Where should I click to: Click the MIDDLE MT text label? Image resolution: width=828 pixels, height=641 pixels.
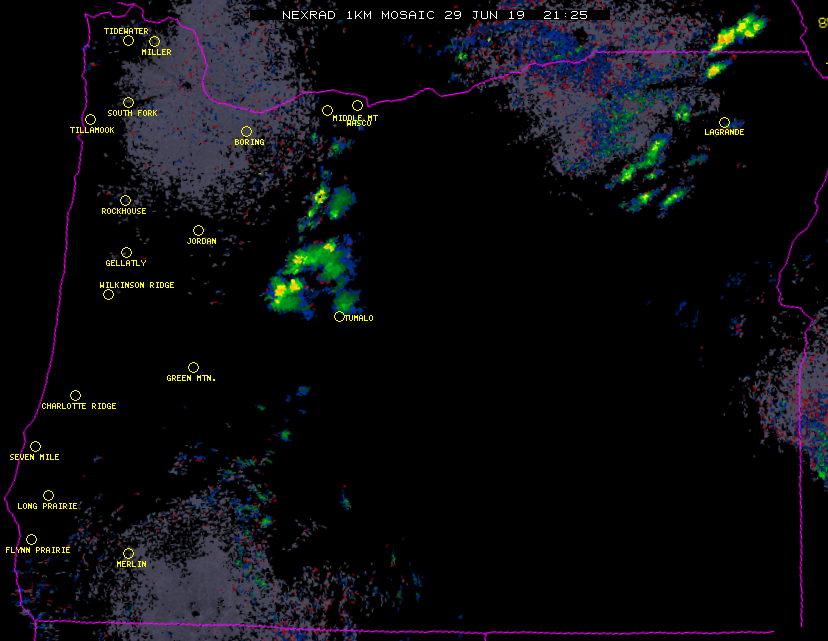[x=355, y=117]
